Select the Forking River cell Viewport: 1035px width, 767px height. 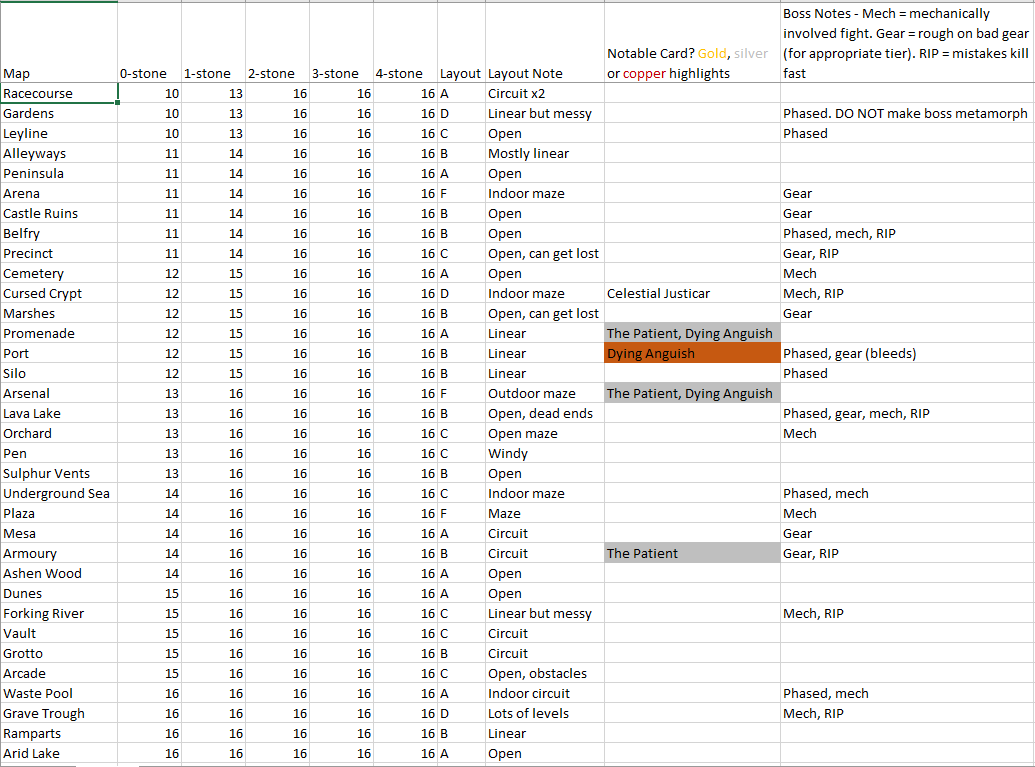59,613
